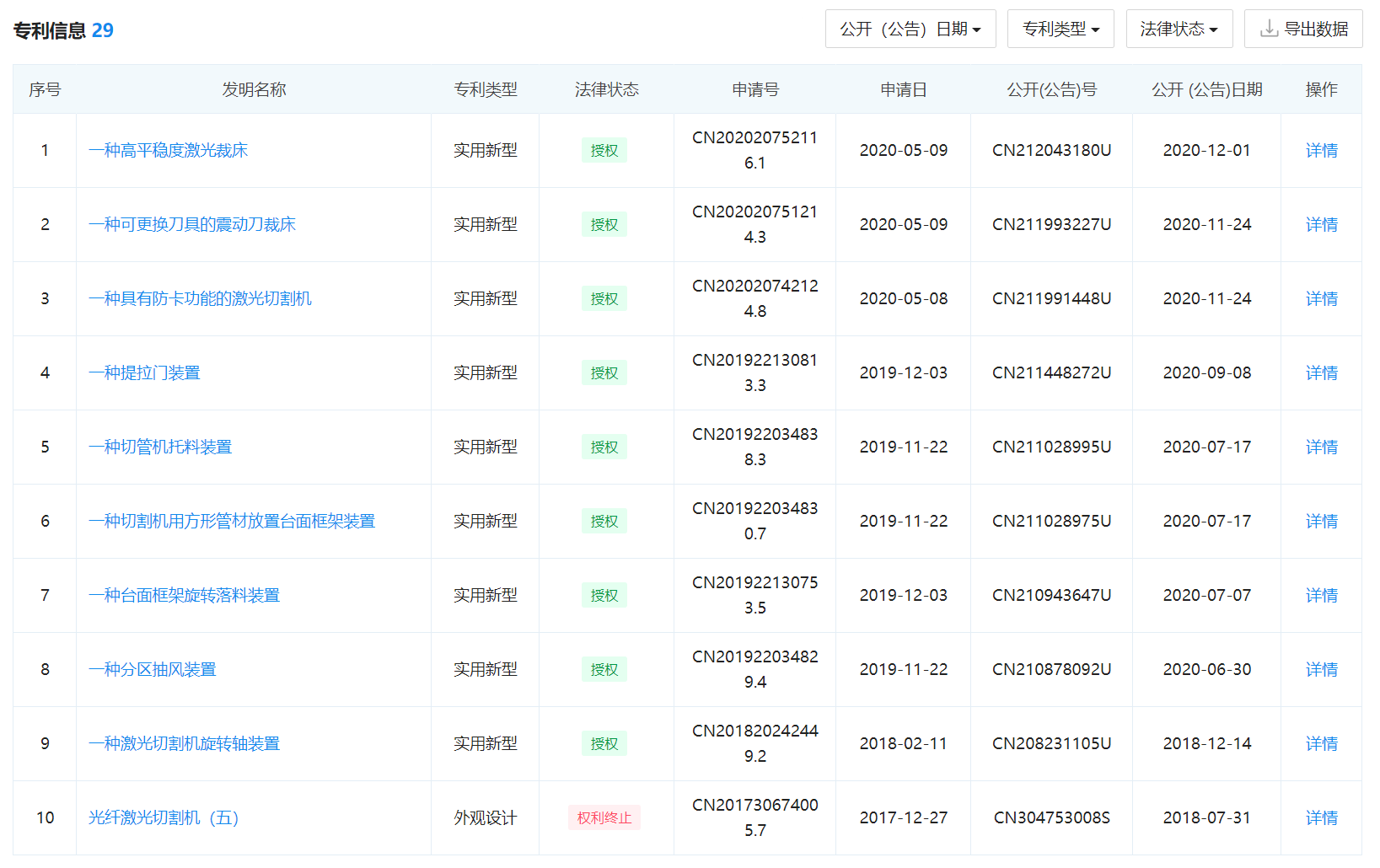
Task: Open the 一种分区抽风装置 patent link
Action: click(x=152, y=670)
